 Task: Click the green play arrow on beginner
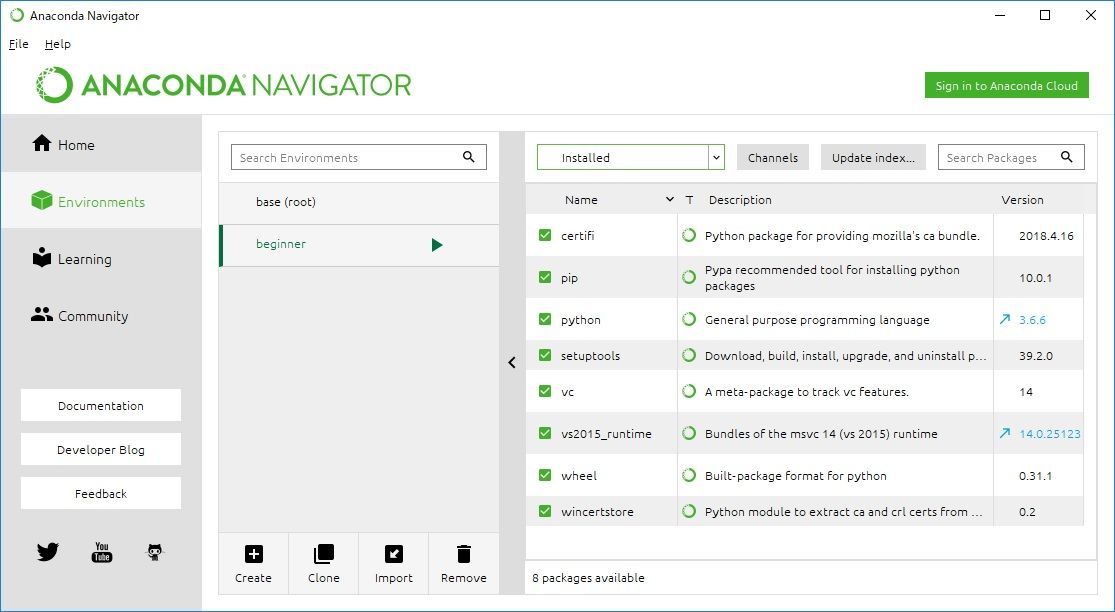pos(437,245)
